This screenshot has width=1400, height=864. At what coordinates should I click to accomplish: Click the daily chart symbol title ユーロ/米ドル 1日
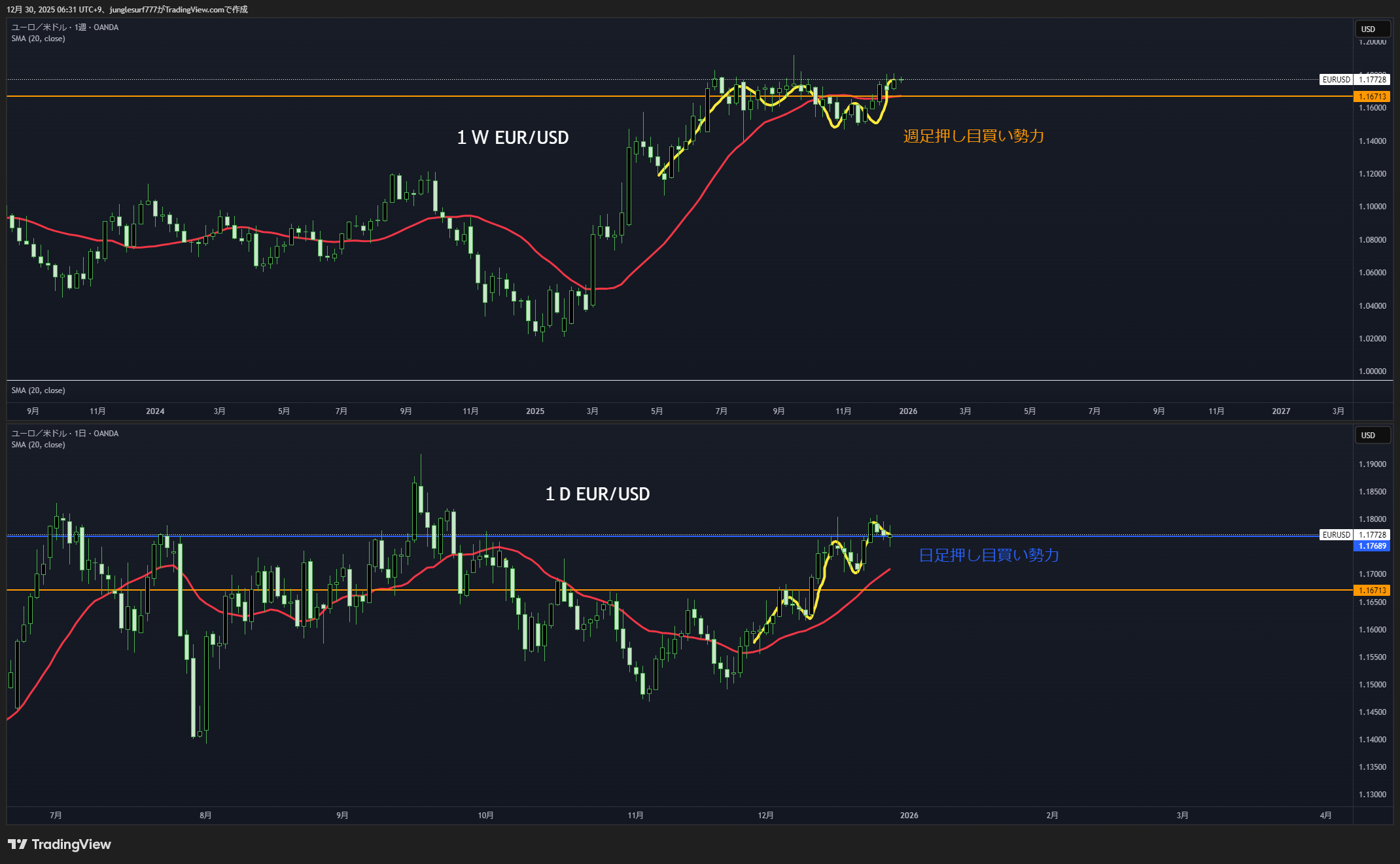(x=65, y=434)
